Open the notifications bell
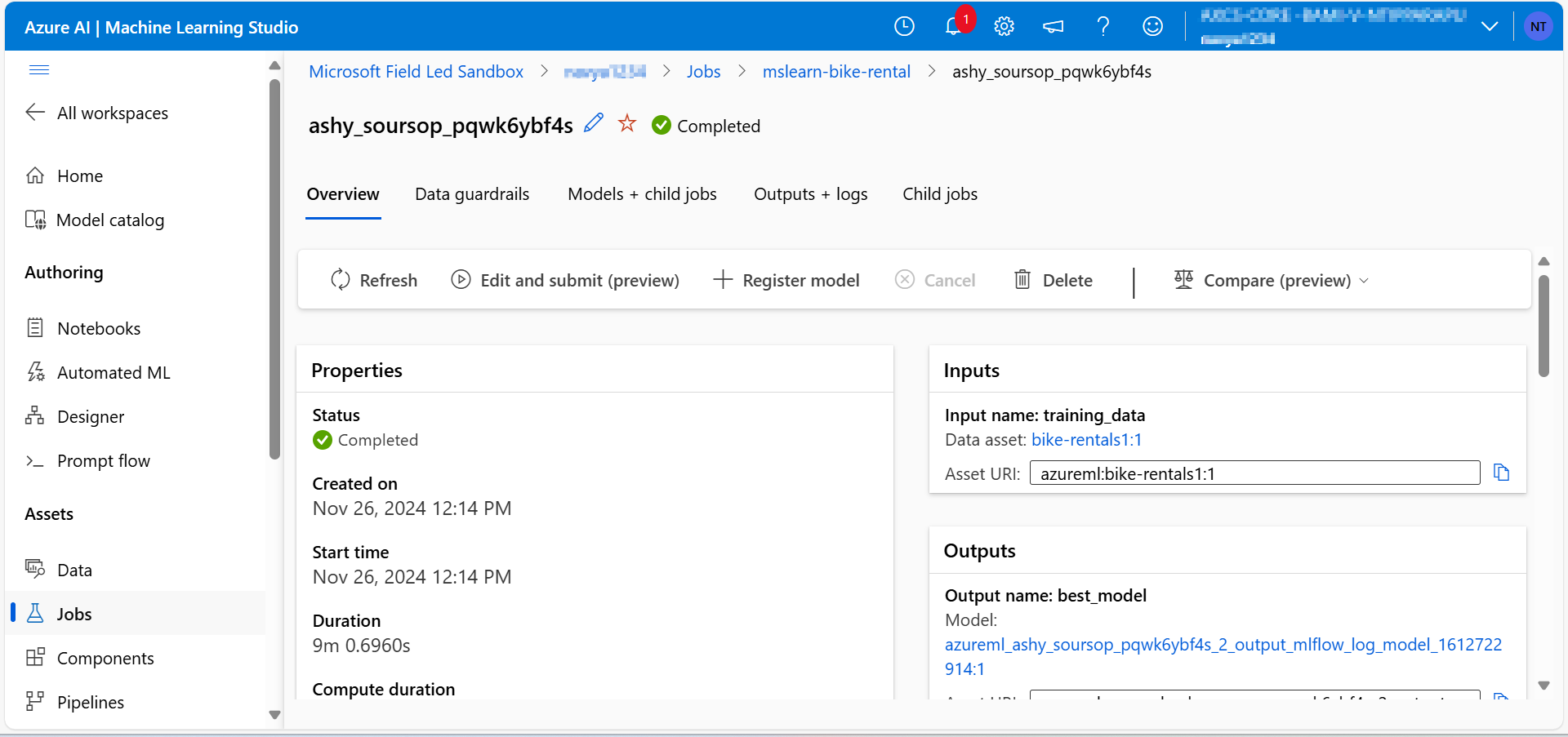This screenshot has width=1568, height=737. [954, 25]
